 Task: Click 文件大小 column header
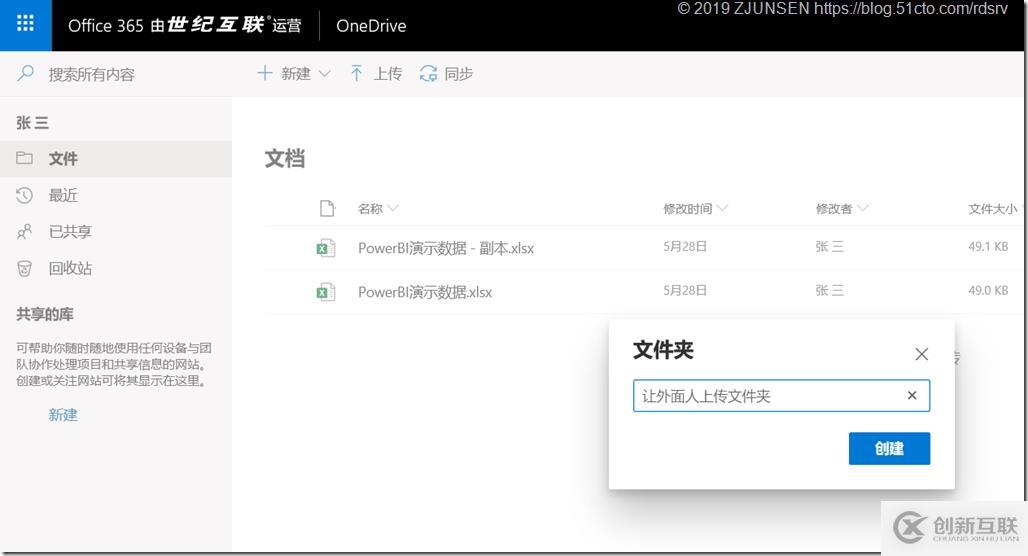click(992, 208)
